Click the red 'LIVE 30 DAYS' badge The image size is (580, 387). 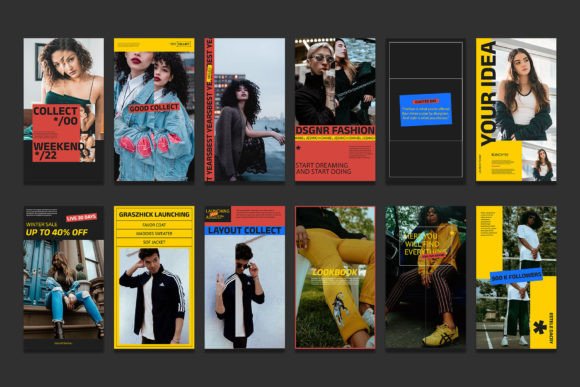pos(81,218)
